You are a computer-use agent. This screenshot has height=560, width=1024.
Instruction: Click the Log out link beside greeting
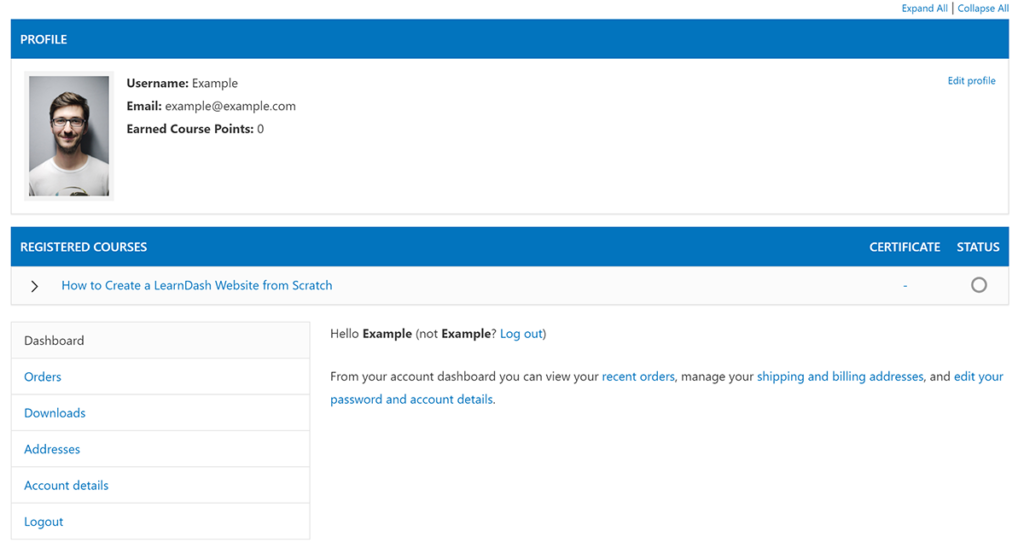coord(521,334)
